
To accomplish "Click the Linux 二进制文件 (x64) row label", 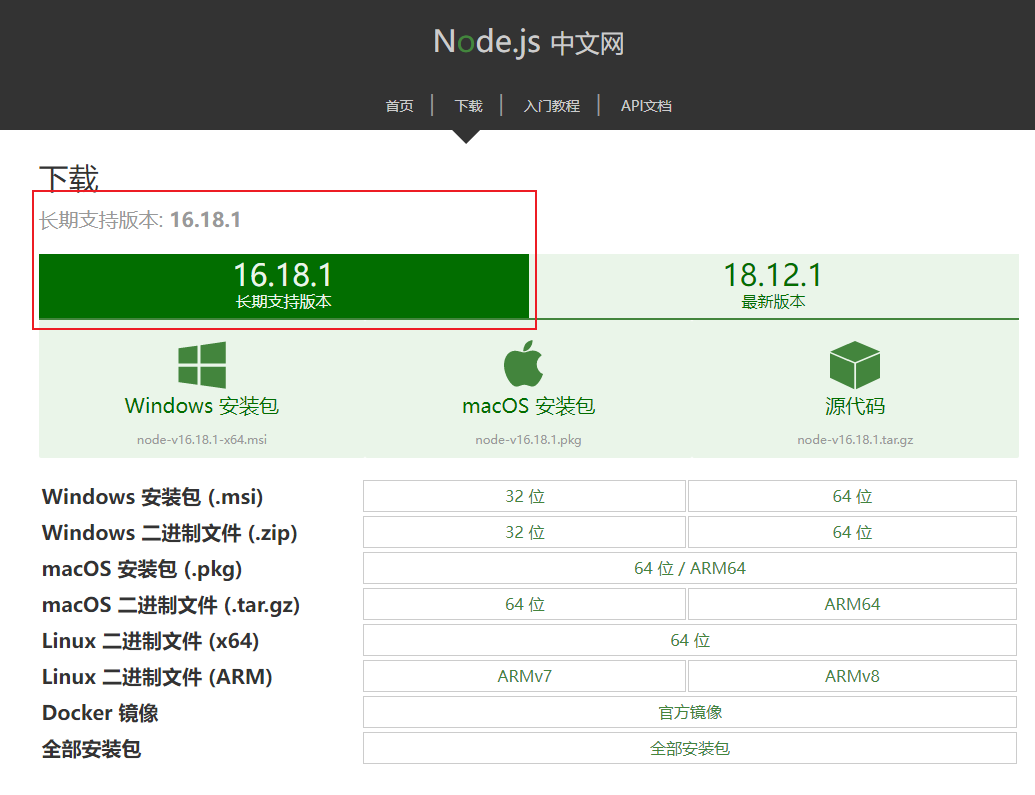I will [x=150, y=640].
